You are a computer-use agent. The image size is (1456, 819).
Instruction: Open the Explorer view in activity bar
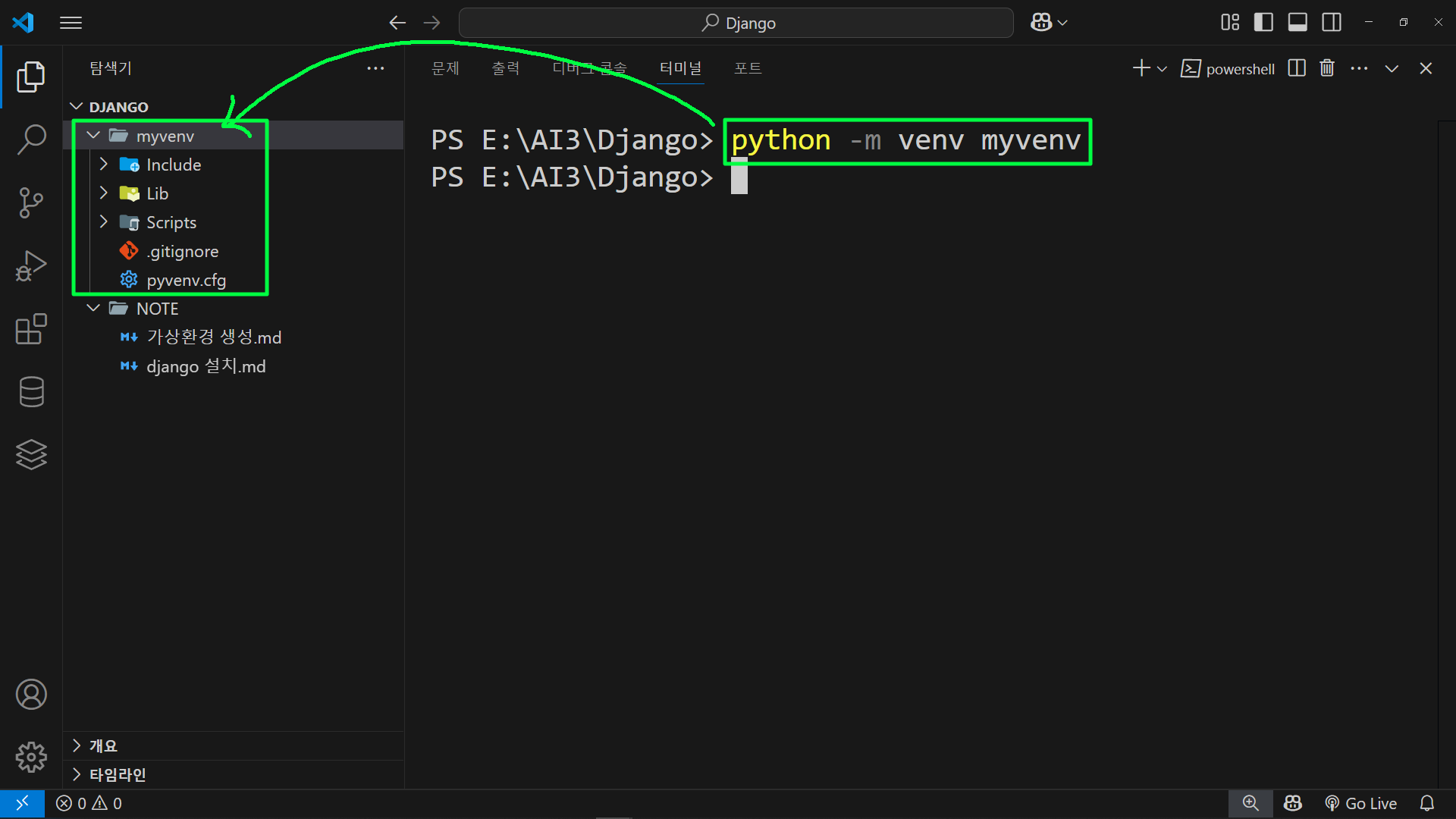[x=31, y=77]
